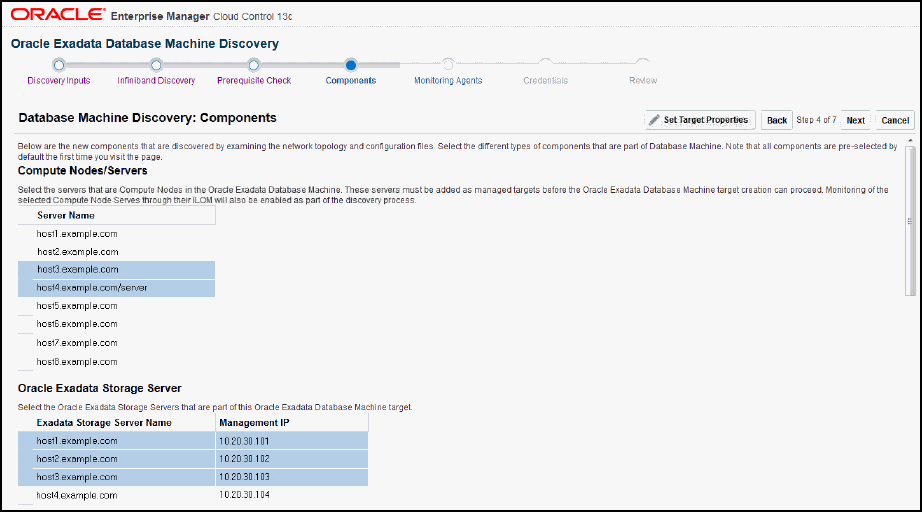The image size is (922, 512).
Task: Go to the Discovery Inputs step
Action: 59,81
